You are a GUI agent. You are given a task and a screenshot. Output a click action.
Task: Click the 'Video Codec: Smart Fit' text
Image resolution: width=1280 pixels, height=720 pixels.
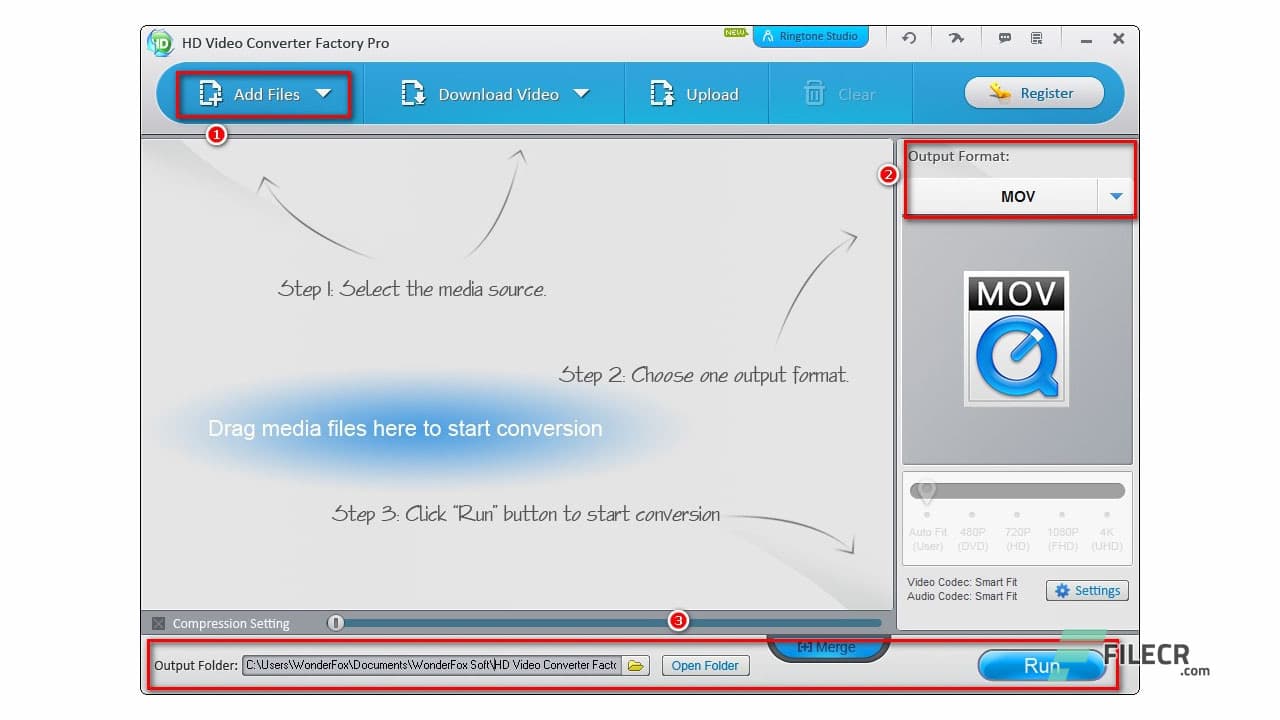tap(962, 582)
